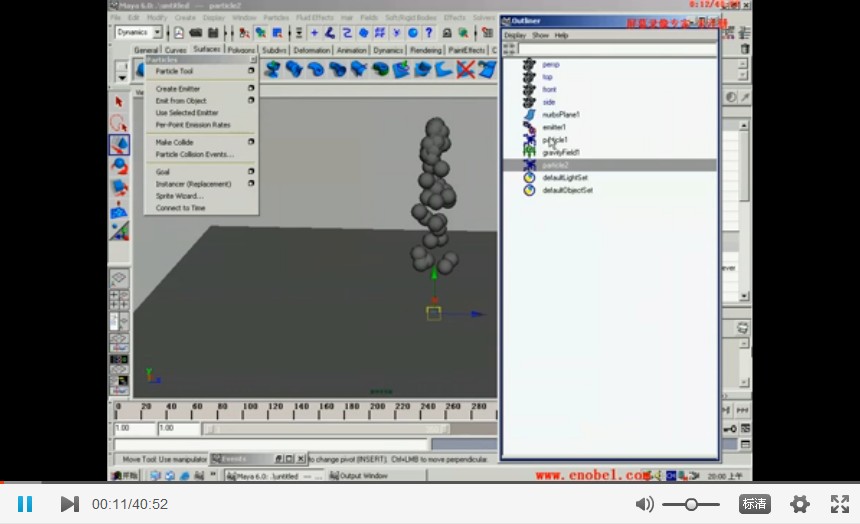This screenshot has height=524, width=860.
Task: Open Maya 6.0 taskbar button
Action: tap(274, 476)
